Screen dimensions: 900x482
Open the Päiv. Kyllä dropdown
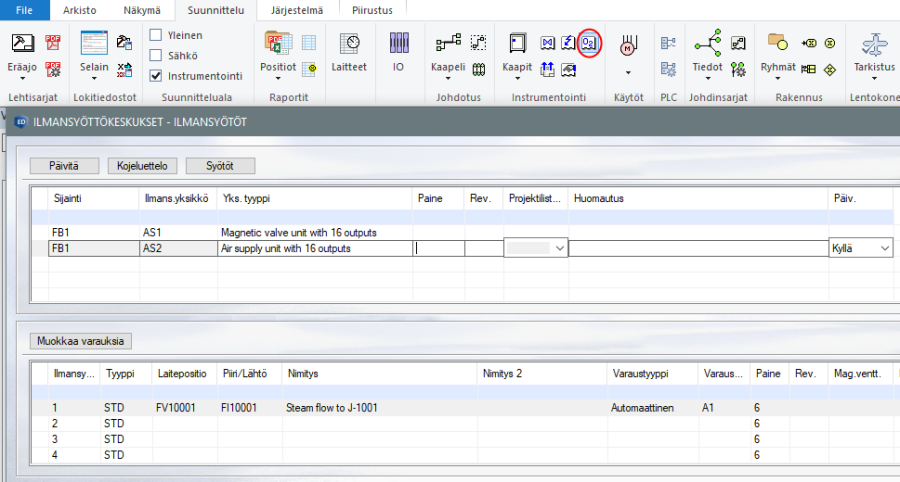[x=883, y=249]
